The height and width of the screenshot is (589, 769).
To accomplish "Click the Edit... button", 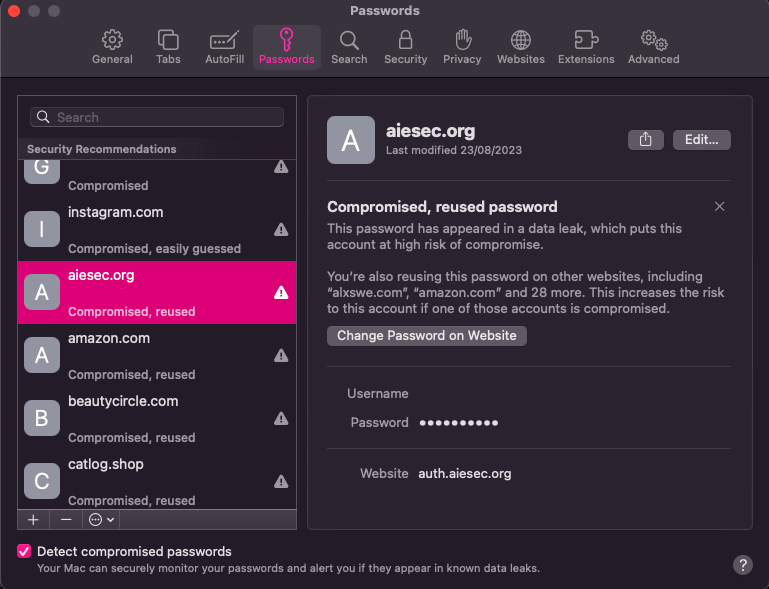I will (x=701, y=140).
